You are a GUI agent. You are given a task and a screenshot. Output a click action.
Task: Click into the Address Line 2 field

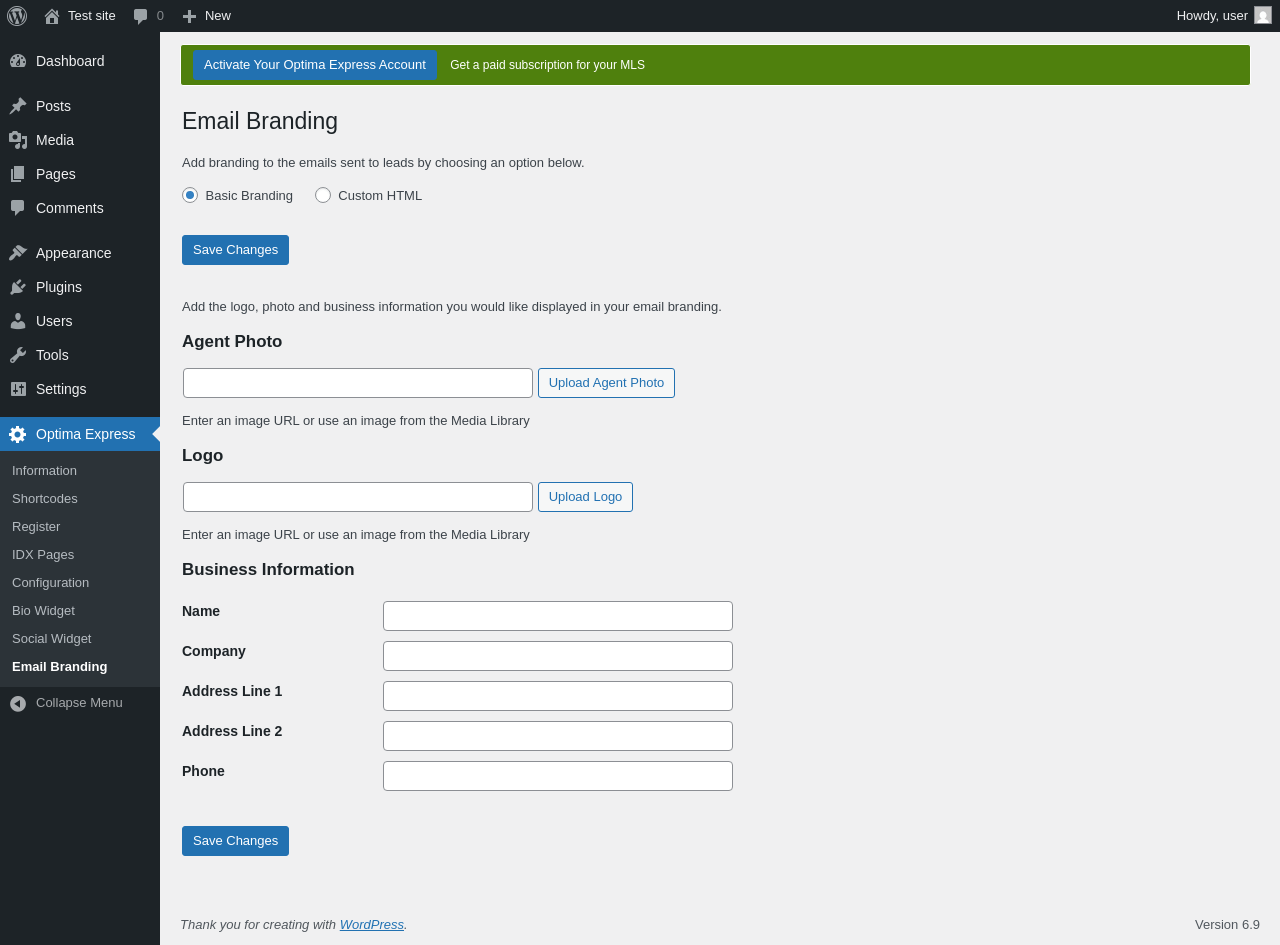pos(558,736)
